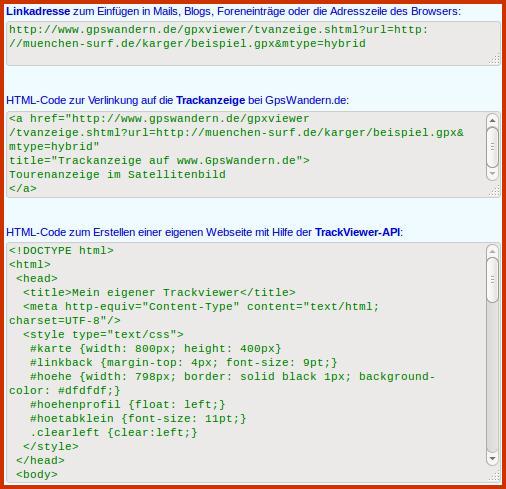Click the '<!DOCTYPE html>' code line

[61, 251]
